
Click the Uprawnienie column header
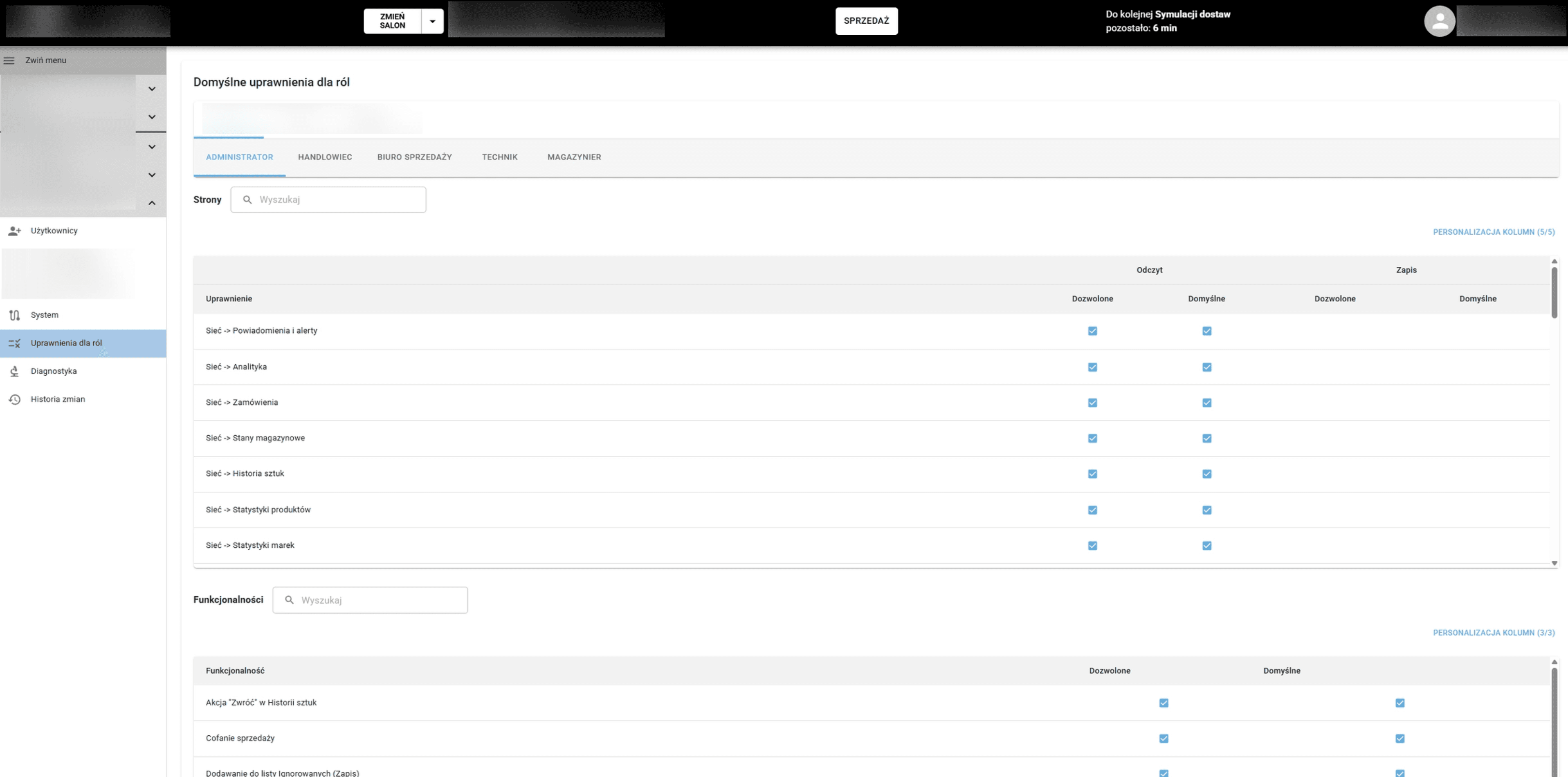coord(229,299)
